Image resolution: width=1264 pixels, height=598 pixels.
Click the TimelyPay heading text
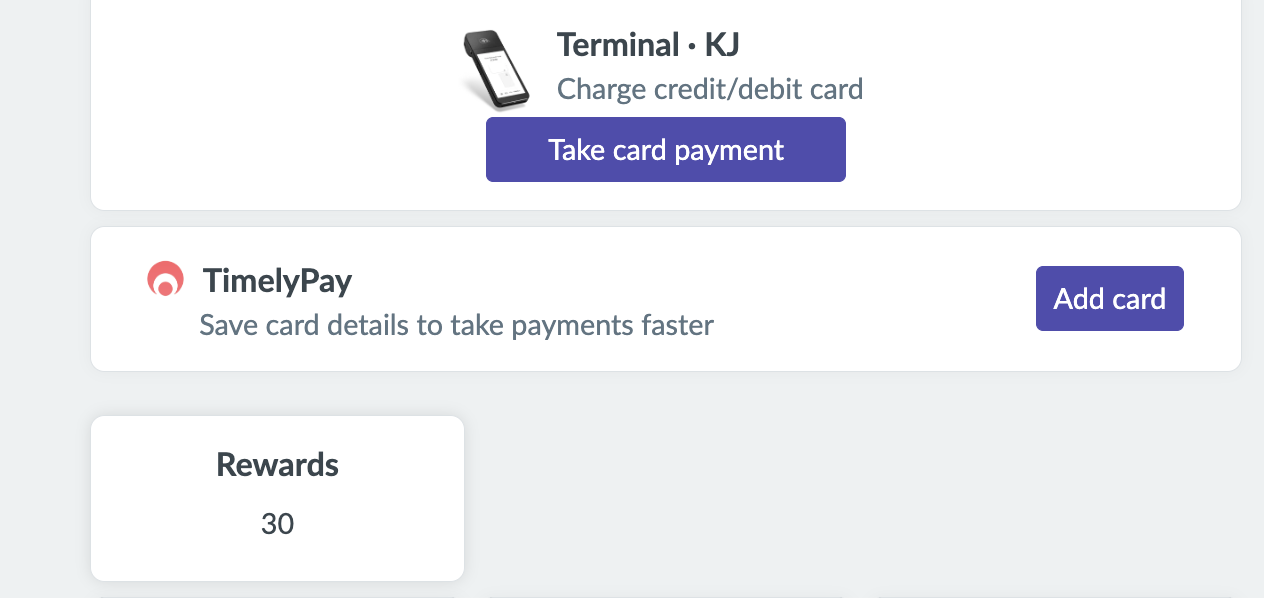277,281
